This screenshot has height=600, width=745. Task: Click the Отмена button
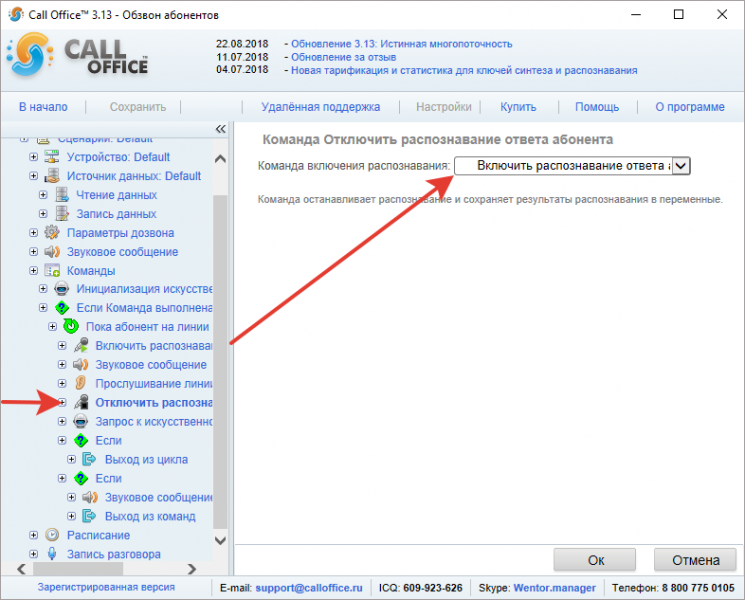click(696, 560)
